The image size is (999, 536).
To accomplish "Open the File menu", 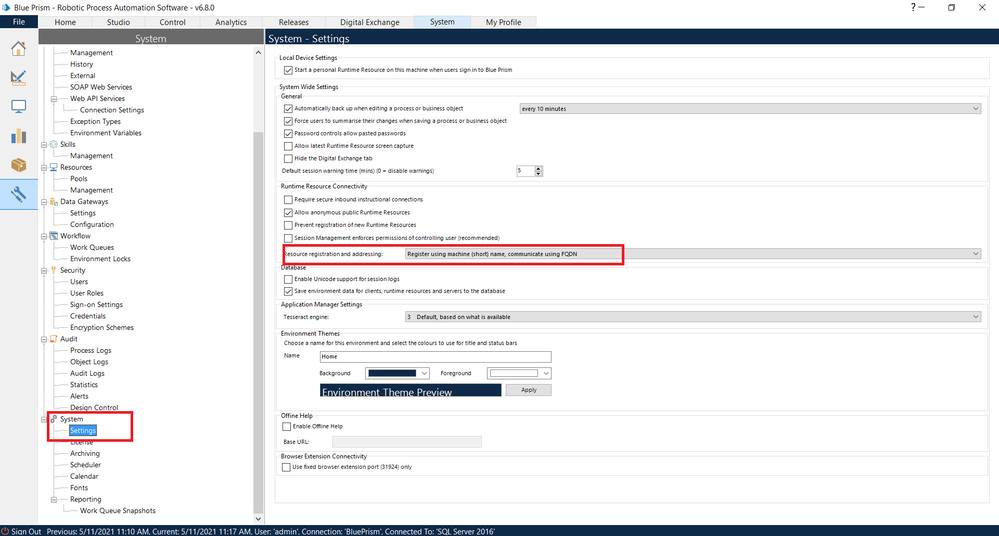I will pos(19,22).
